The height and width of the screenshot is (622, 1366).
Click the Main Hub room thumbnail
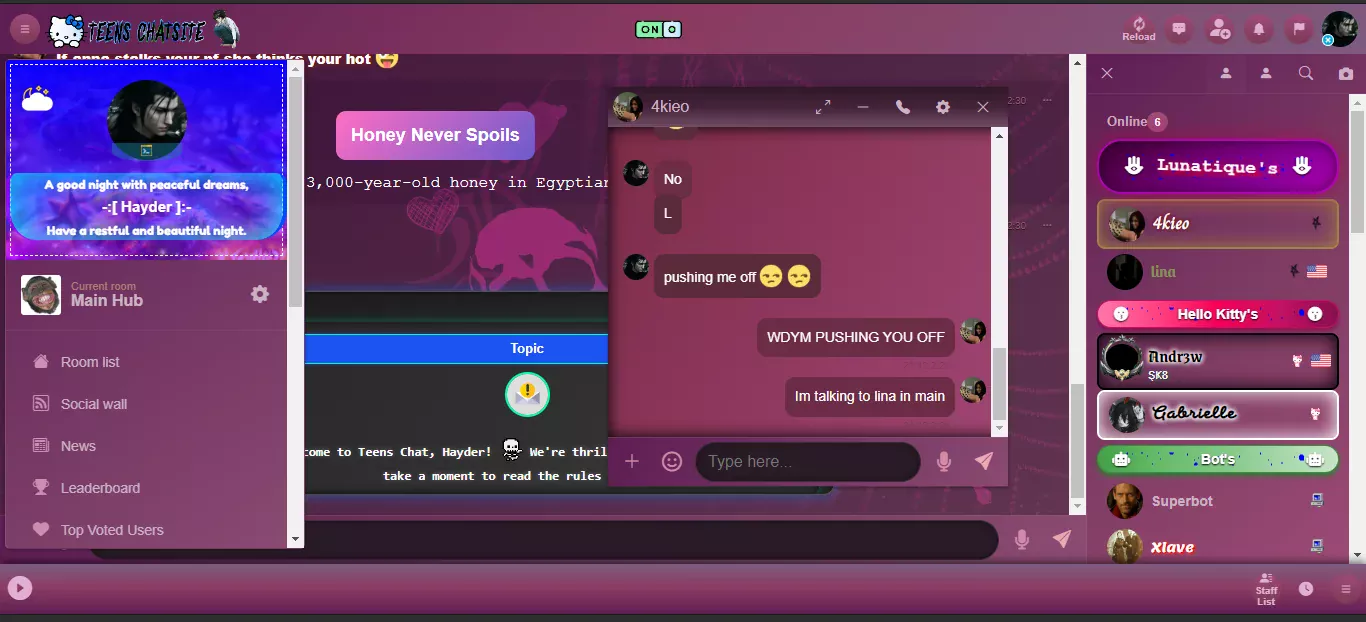tap(41, 295)
